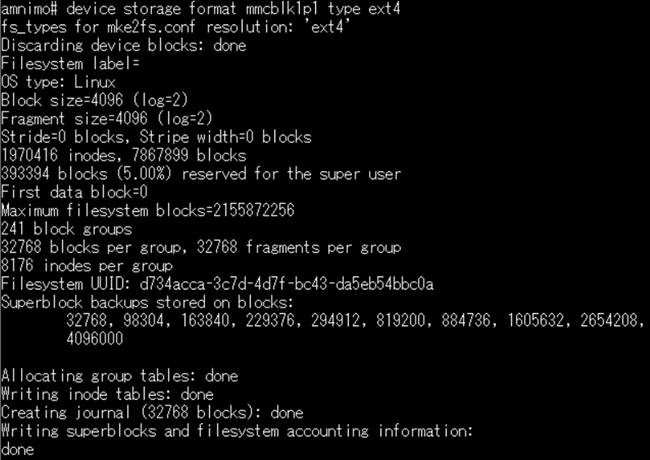Click the 'Discarding device blocks: done' line
Viewport: 650px width, 460px height.
pyautogui.click(x=123, y=46)
